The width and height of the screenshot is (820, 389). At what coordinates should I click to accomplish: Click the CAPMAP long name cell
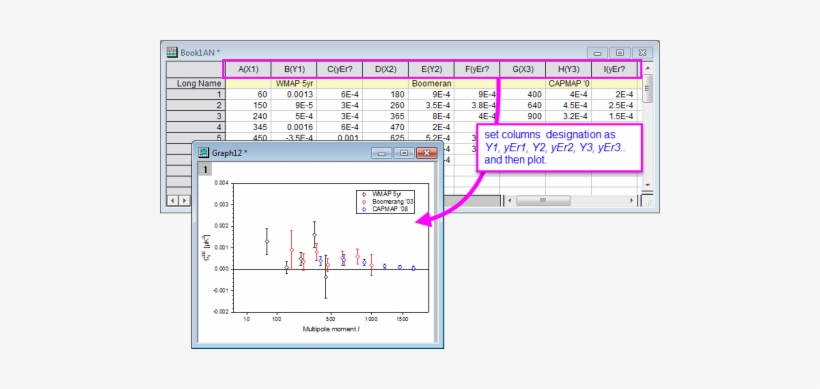pyautogui.click(x=568, y=83)
